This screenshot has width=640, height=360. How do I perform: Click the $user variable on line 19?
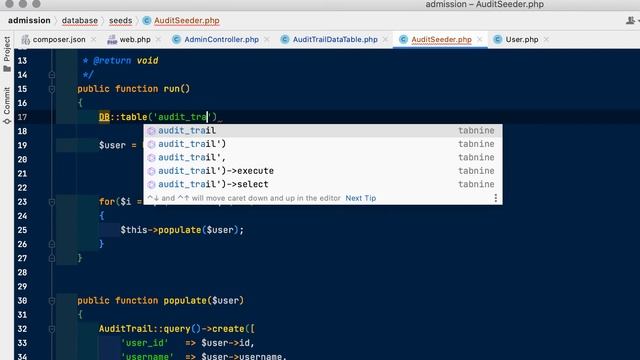click(112, 145)
